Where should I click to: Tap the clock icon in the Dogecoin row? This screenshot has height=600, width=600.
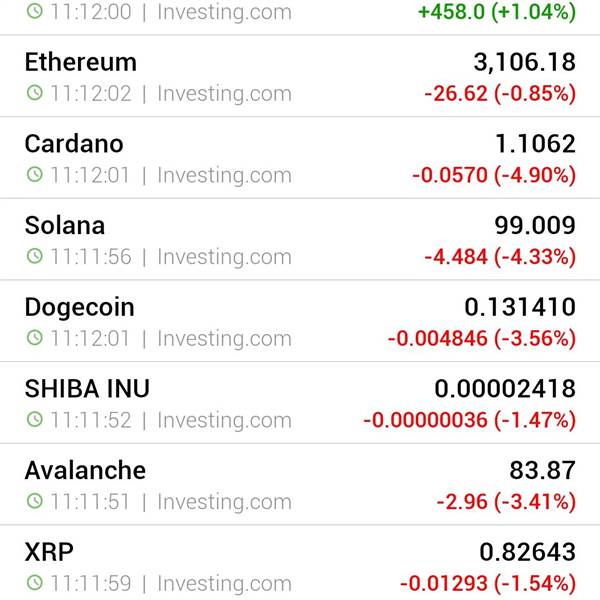click(x=35, y=338)
